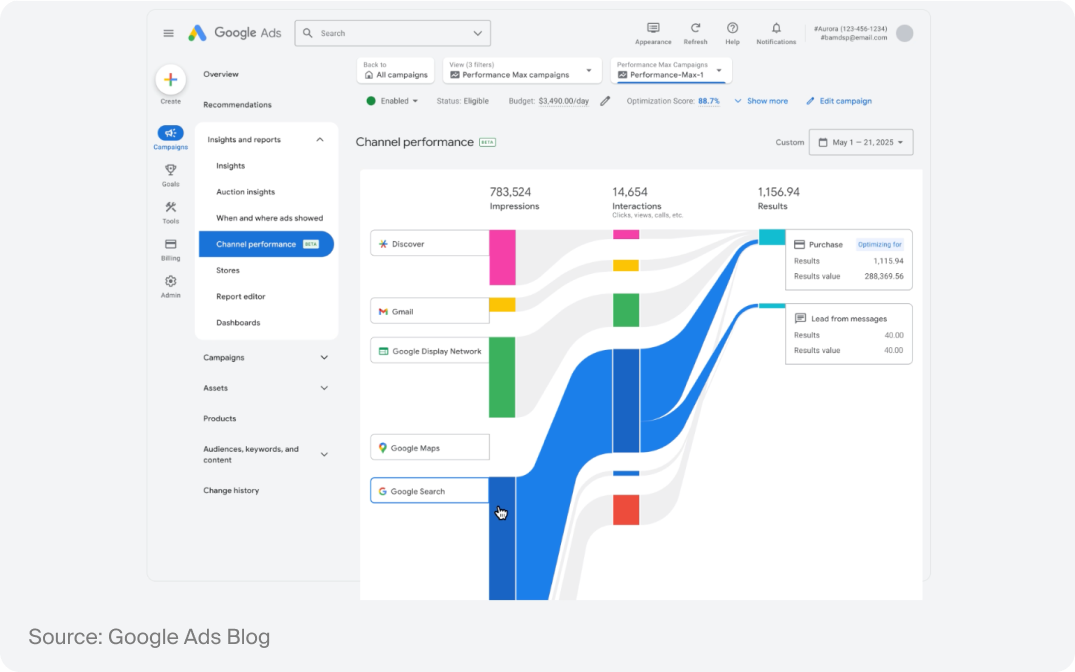Image resolution: width=1075 pixels, height=672 pixels.
Task: Click the pink Discover impressions bar
Action: click(502, 257)
